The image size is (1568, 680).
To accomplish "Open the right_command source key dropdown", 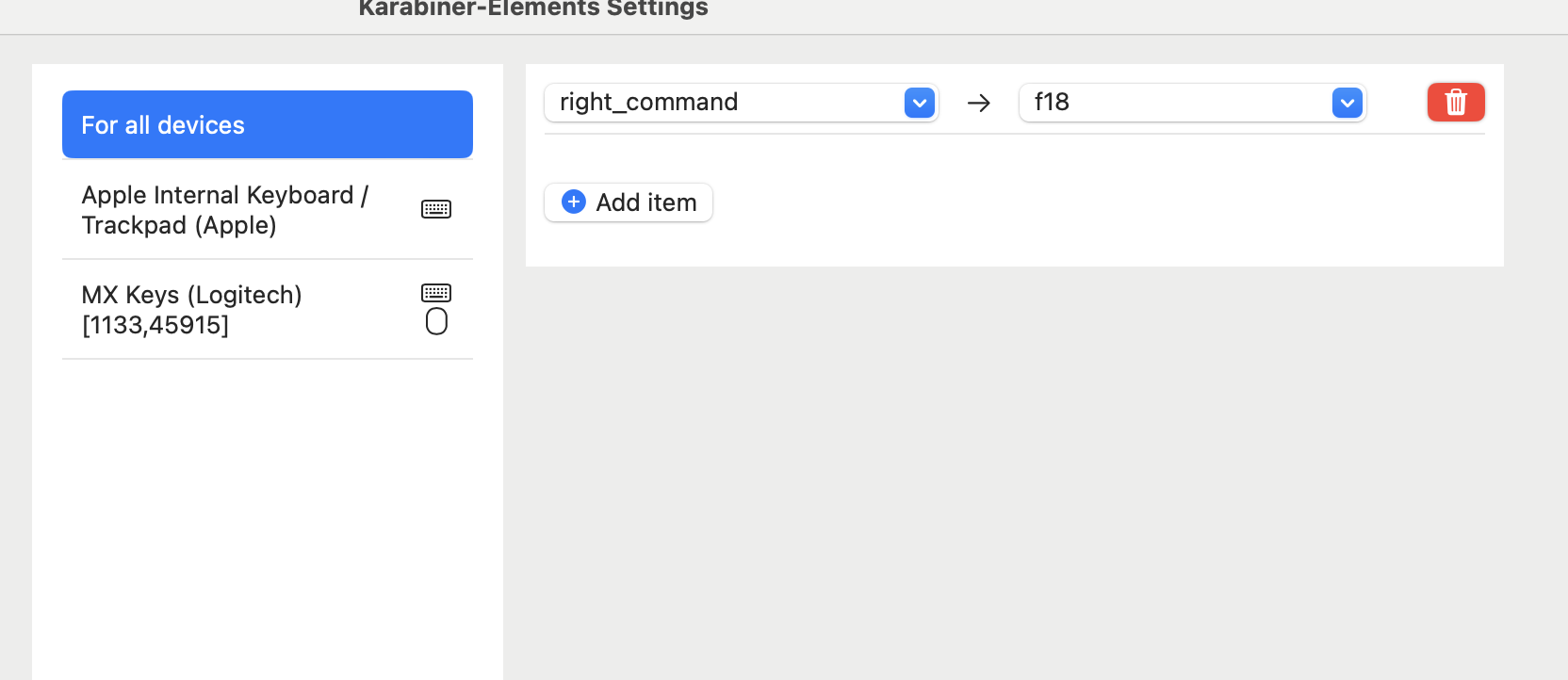I will pos(742,103).
